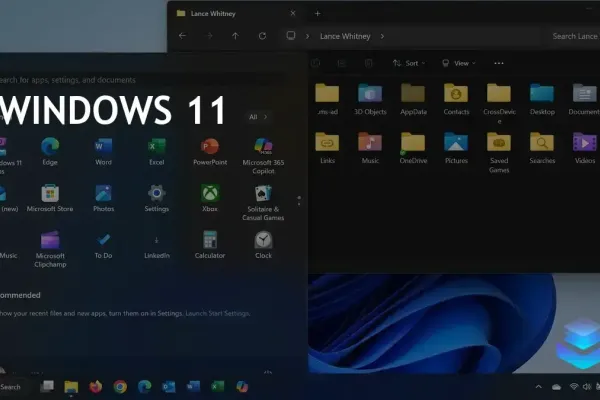
Task: Open the 3D Objects folder
Action: (370, 100)
